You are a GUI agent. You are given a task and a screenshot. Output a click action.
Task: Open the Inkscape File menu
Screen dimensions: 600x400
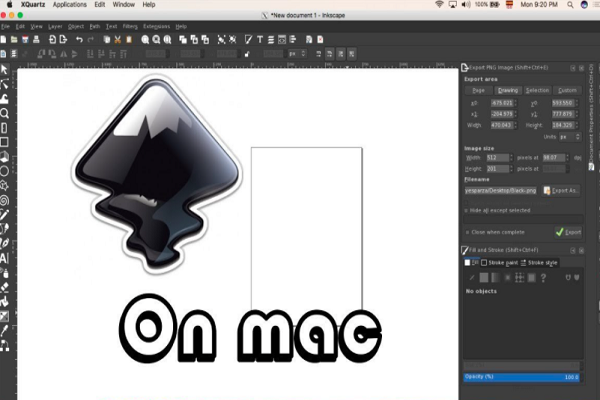click(5, 26)
